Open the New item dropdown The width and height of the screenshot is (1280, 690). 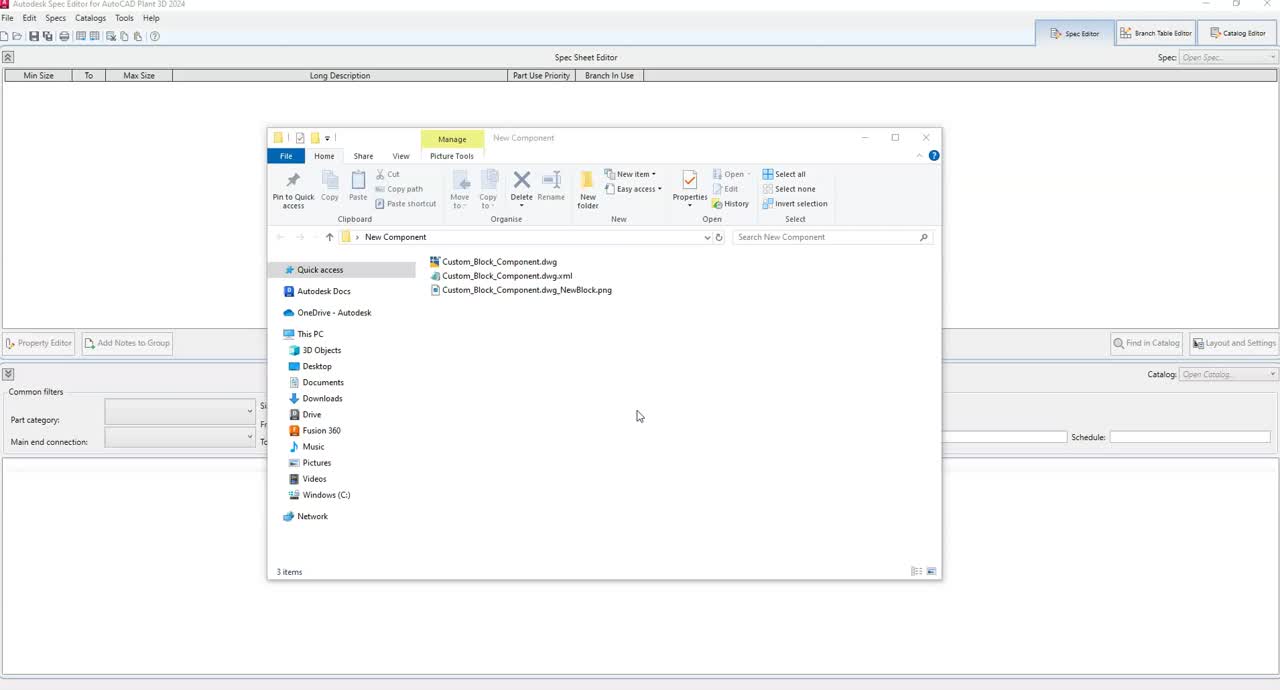click(630, 174)
